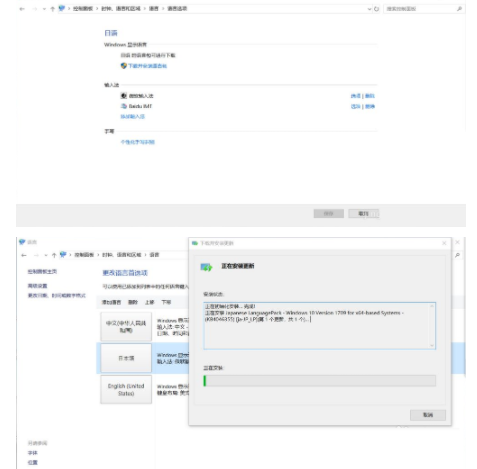Click 语言选项 breadcrumb segment in address bar
Screen dimensions: 477x469
point(177,9)
